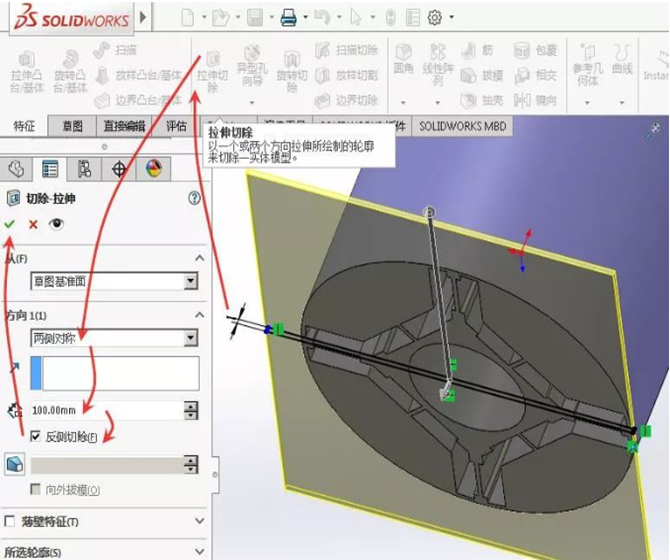
Task: Click depth value spinner arrows
Action: click(x=191, y=410)
